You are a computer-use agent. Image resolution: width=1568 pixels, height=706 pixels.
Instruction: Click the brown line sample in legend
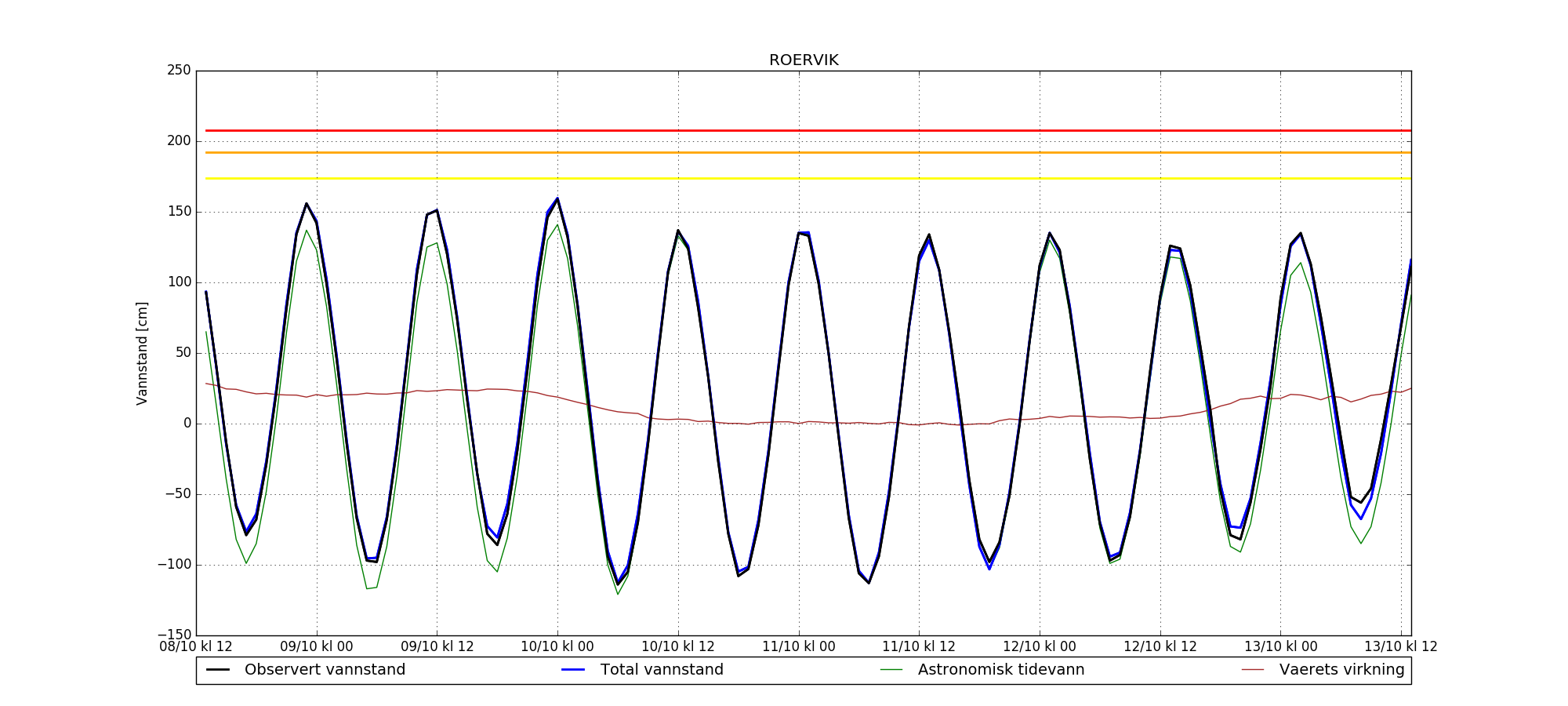click(1253, 670)
